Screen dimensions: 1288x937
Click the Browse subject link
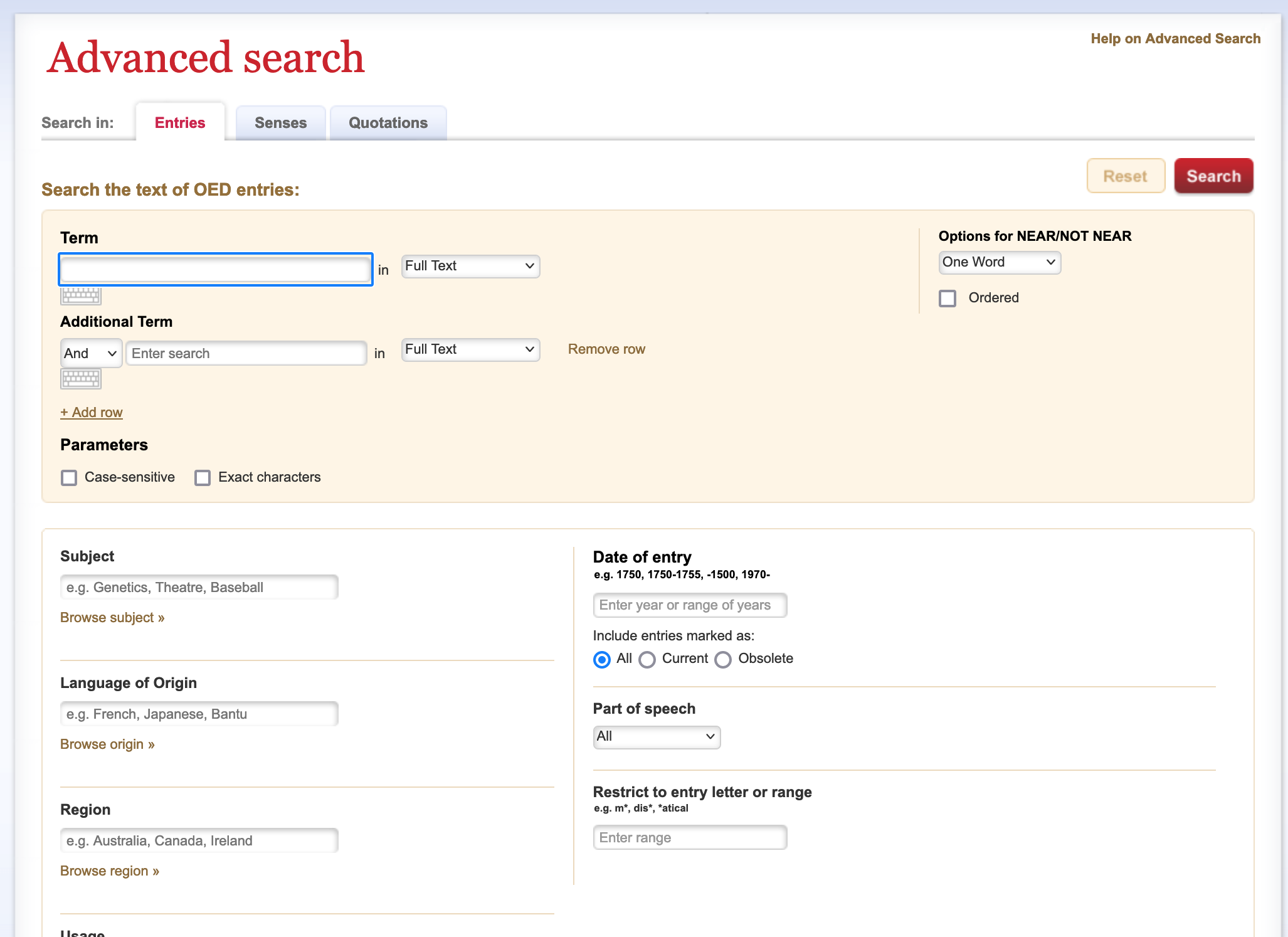(x=112, y=618)
